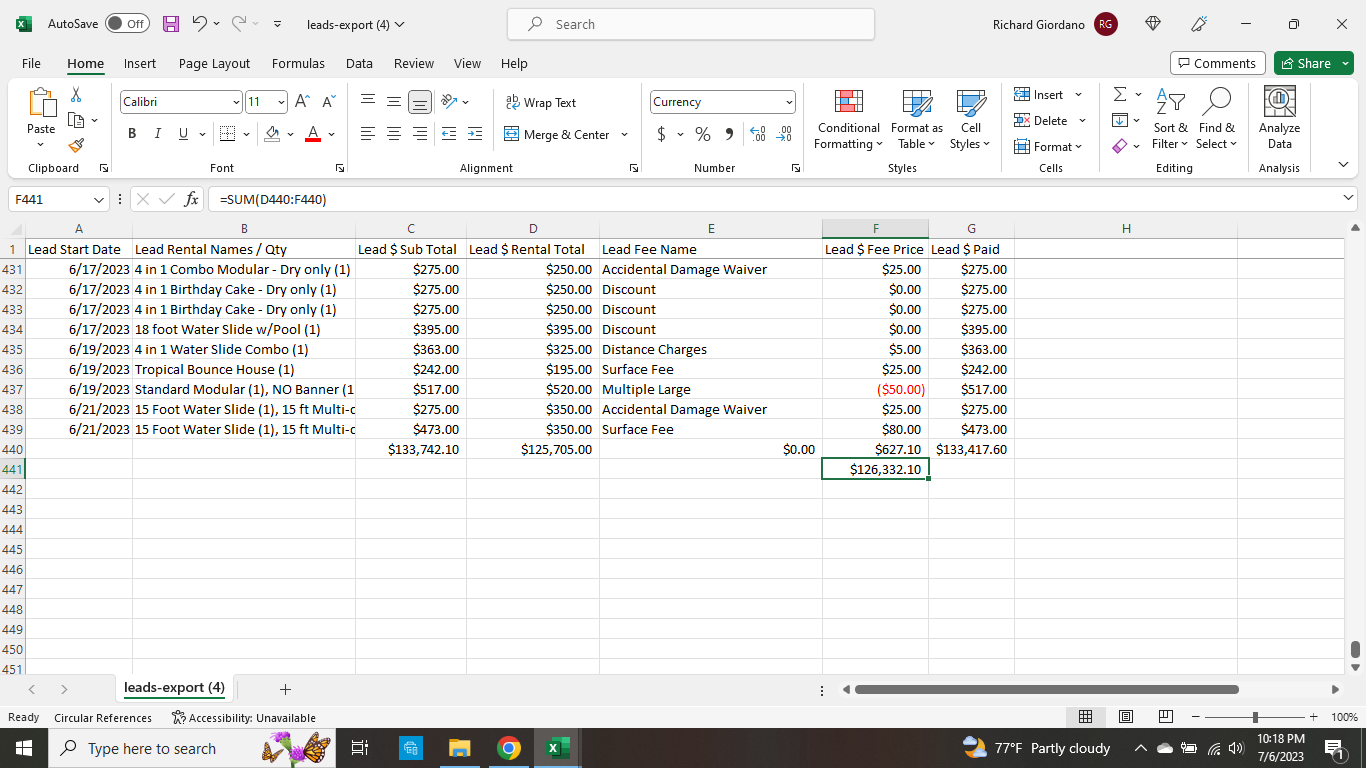The width and height of the screenshot is (1366, 768).
Task: Open the Currency number format dropdown
Action: (x=789, y=102)
